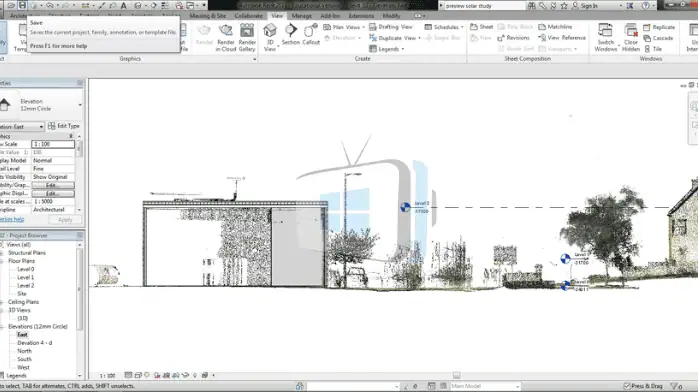698x392 pixels.
Task: Create a 3D View
Action: pyautogui.click(x=270, y=38)
